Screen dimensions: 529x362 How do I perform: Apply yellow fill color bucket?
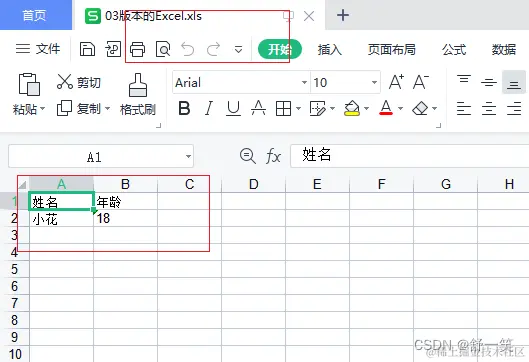[x=352, y=109]
